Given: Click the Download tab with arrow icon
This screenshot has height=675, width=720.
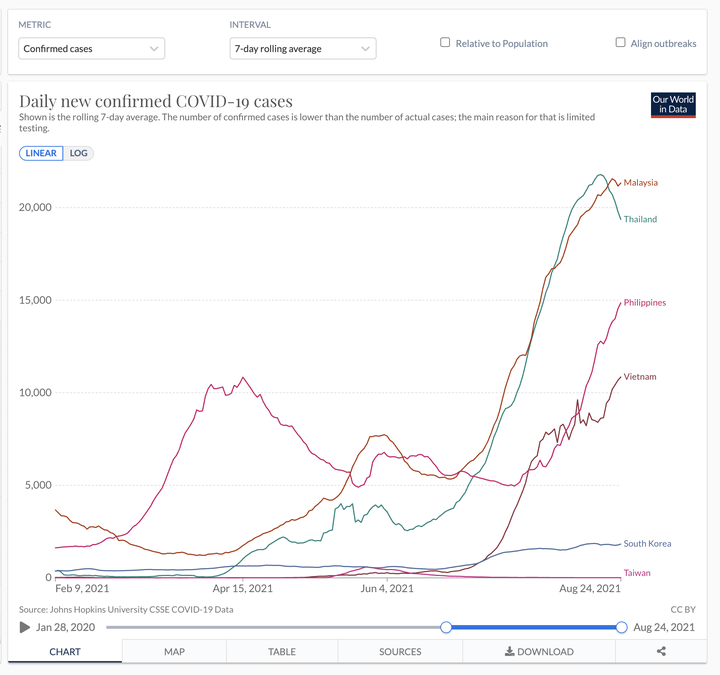Looking at the screenshot, I should (539, 651).
